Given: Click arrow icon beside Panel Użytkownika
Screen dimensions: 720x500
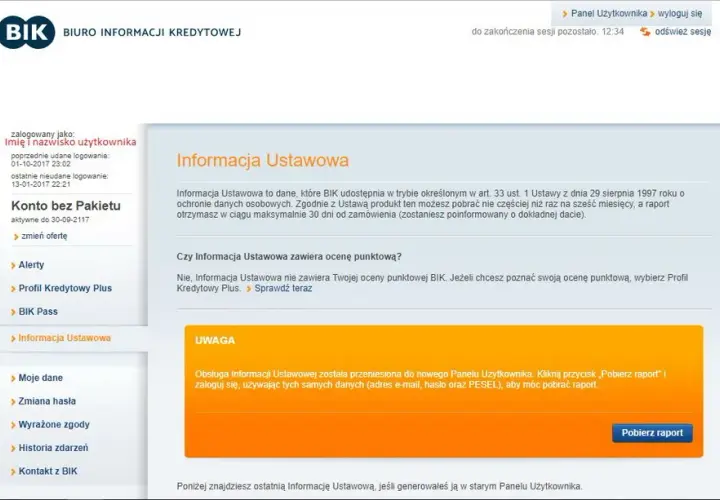Looking at the screenshot, I should tap(565, 14).
